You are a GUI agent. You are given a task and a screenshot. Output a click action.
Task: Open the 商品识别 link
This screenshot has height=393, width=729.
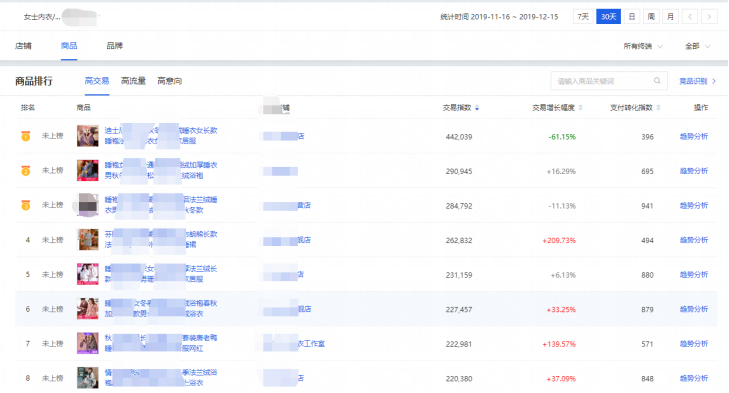point(697,81)
